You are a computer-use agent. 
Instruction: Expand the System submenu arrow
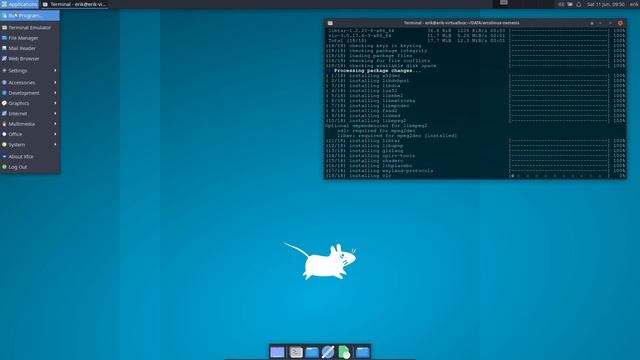55,144
